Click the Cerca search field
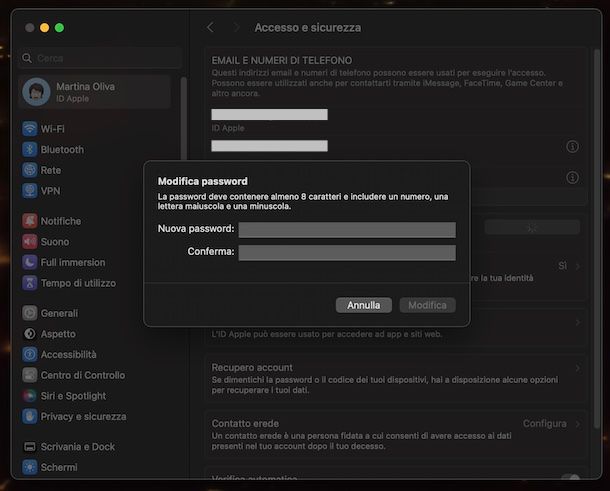The image size is (610, 491). point(100,58)
